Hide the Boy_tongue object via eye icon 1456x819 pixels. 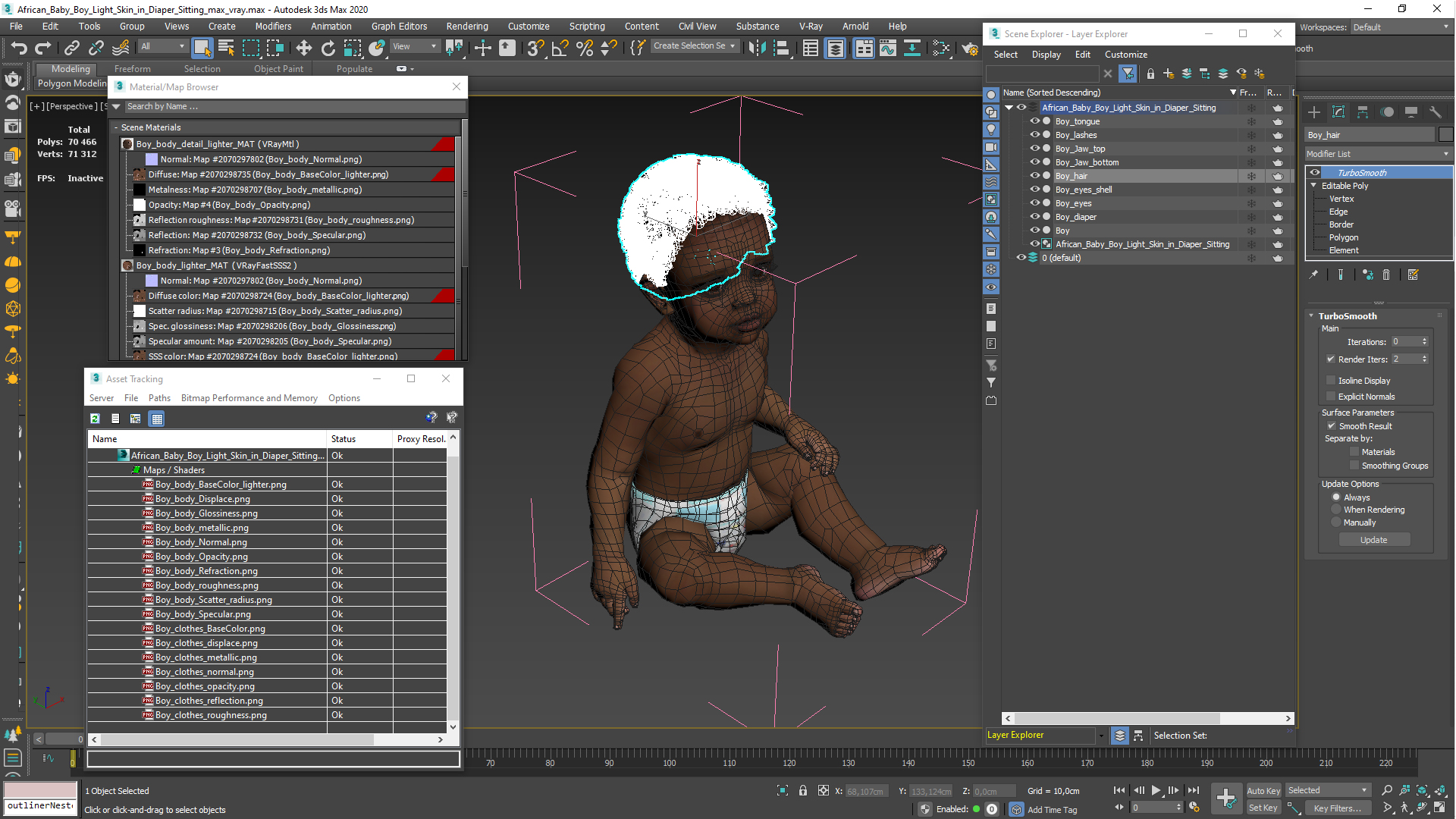point(1034,121)
